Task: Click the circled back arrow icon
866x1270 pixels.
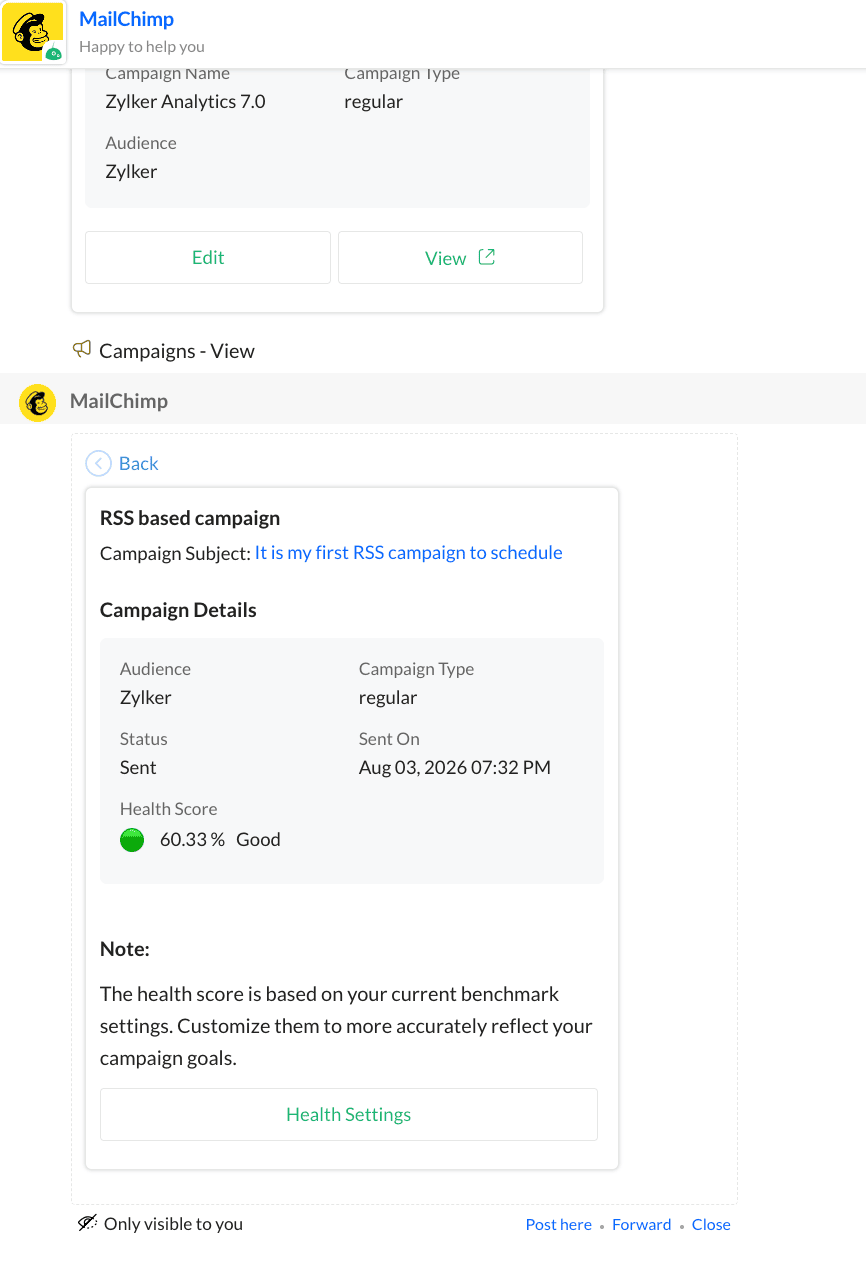Action: click(98, 463)
